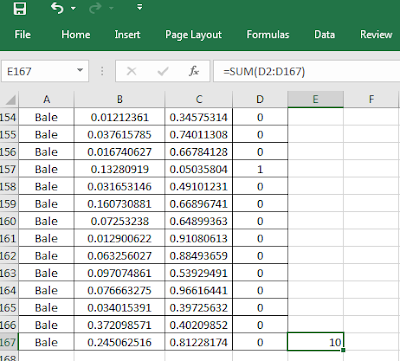
Task: Click the Insert Function fx icon
Action: point(194,71)
